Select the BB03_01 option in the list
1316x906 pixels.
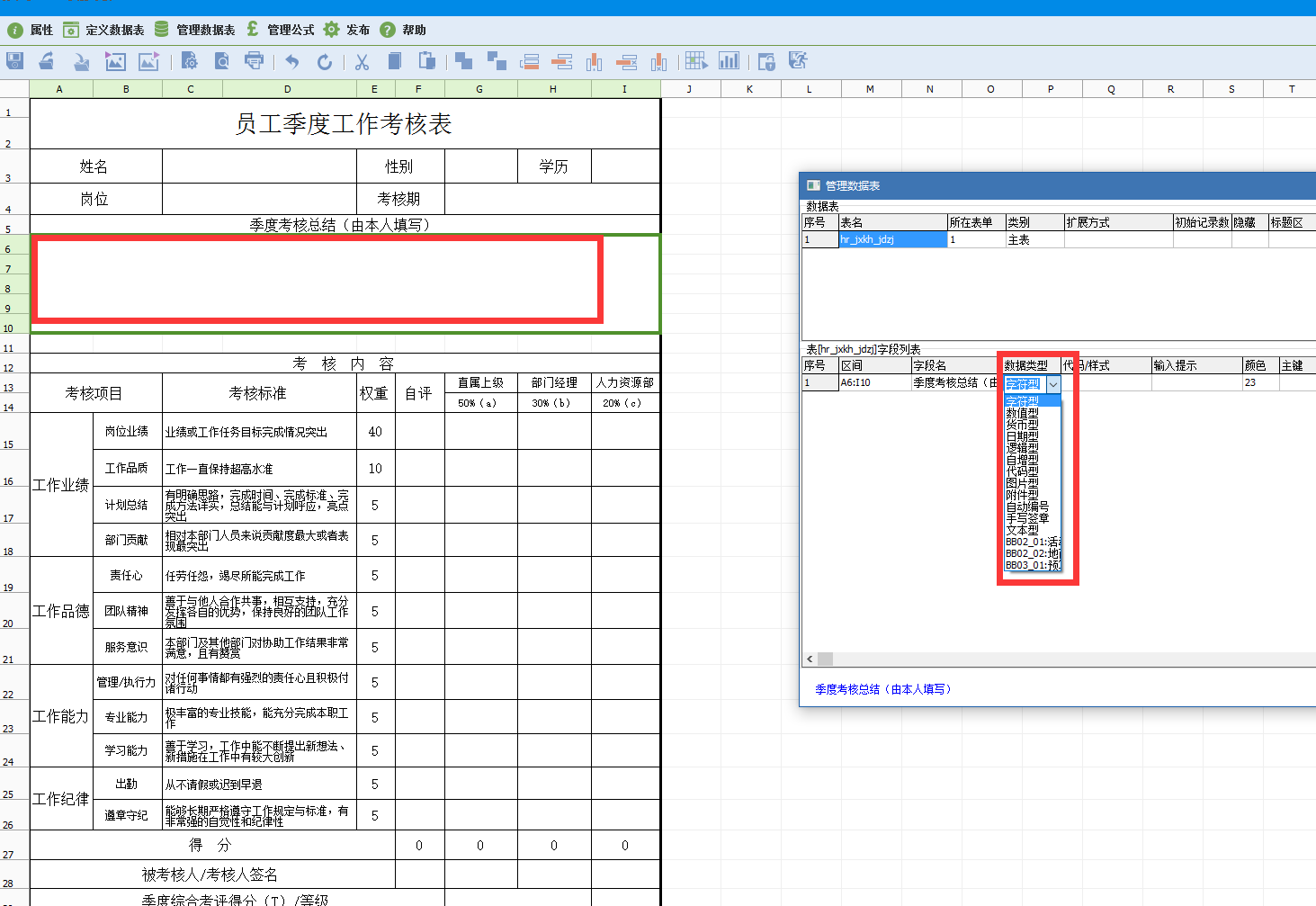1033,565
